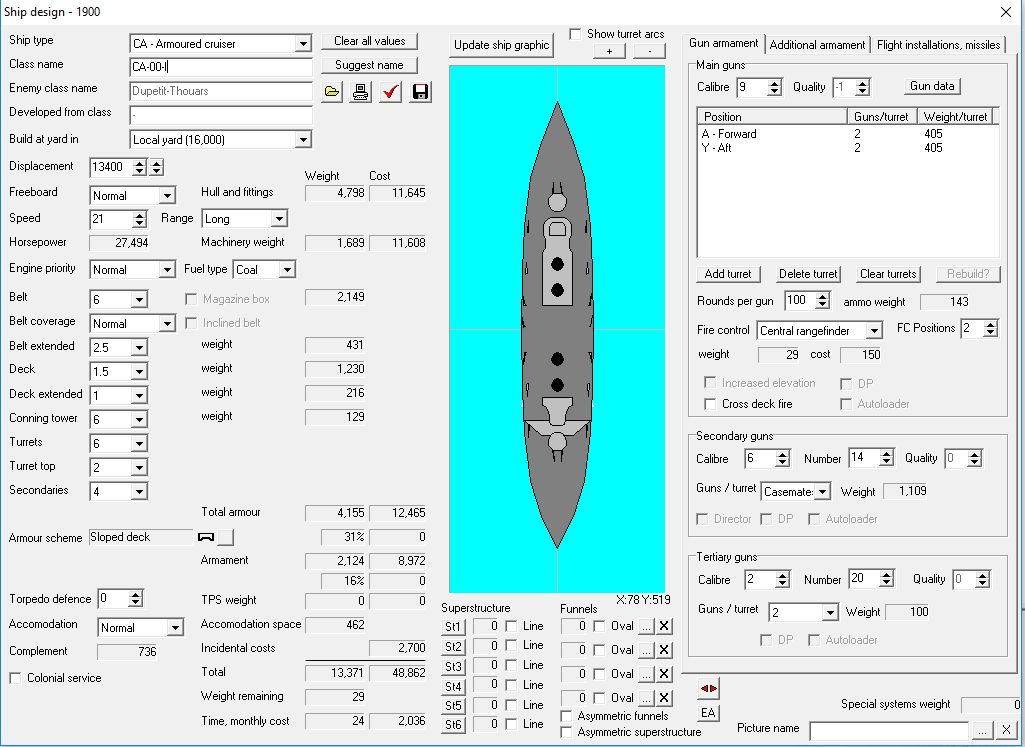The image size is (1025, 747).
Task: Open the Flight installations, missiles tab
Action: pos(938,45)
